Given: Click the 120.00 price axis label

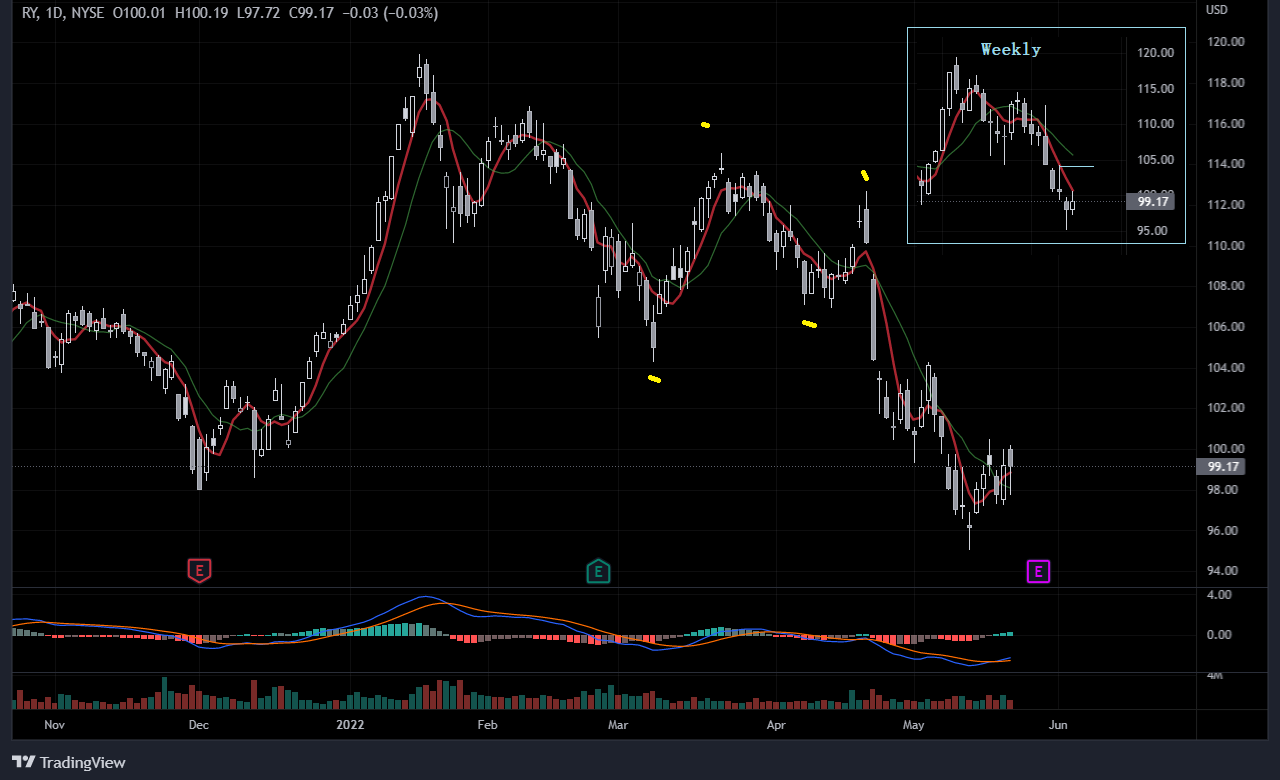Looking at the screenshot, I should pos(1225,42).
